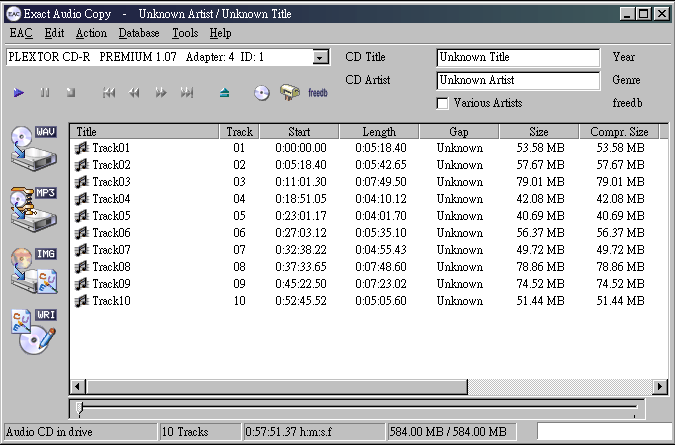The height and width of the screenshot is (445, 675).
Task: Click the IMG copy image icon
Action: pos(33,269)
